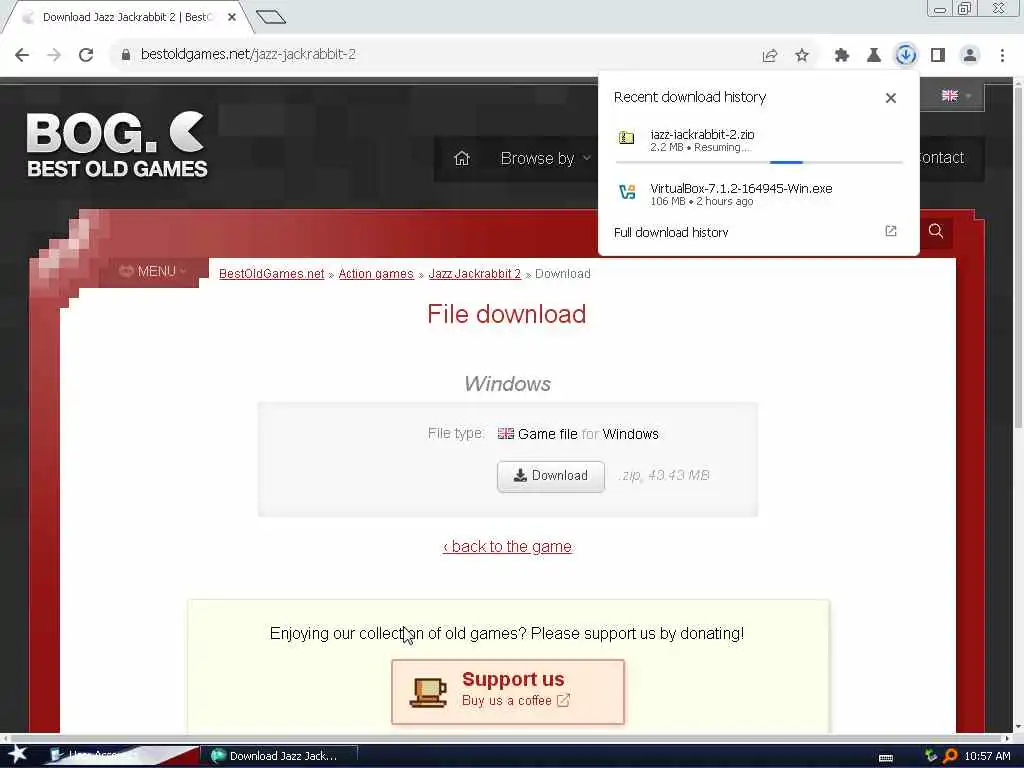
Task: Go back using the browser back arrow
Action: coord(22,55)
